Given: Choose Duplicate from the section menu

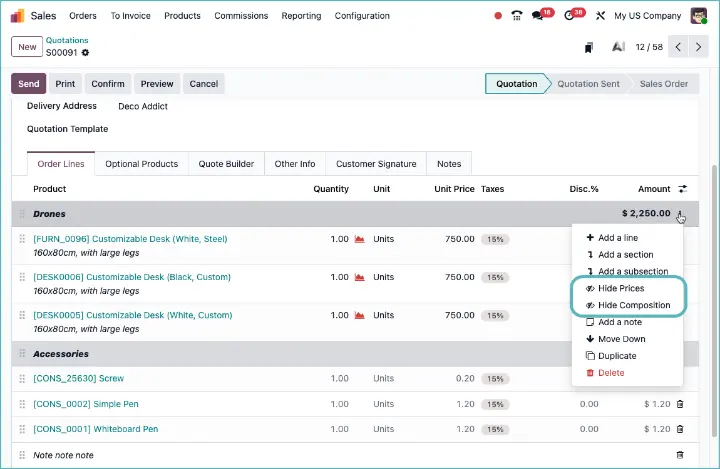Looking at the screenshot, I should click(x=616, y=356).
